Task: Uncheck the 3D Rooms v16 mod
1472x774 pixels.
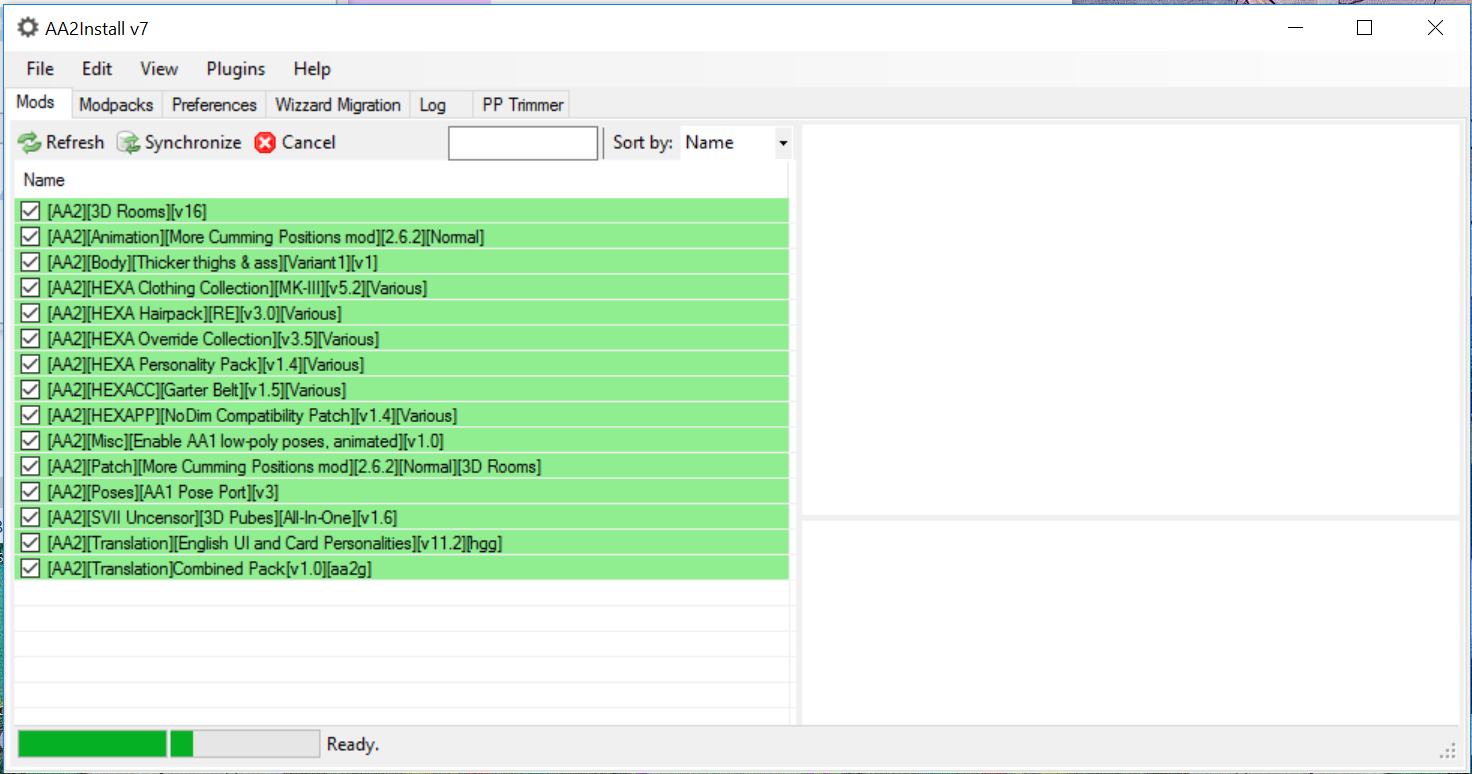Action: [x=30, y=211]
